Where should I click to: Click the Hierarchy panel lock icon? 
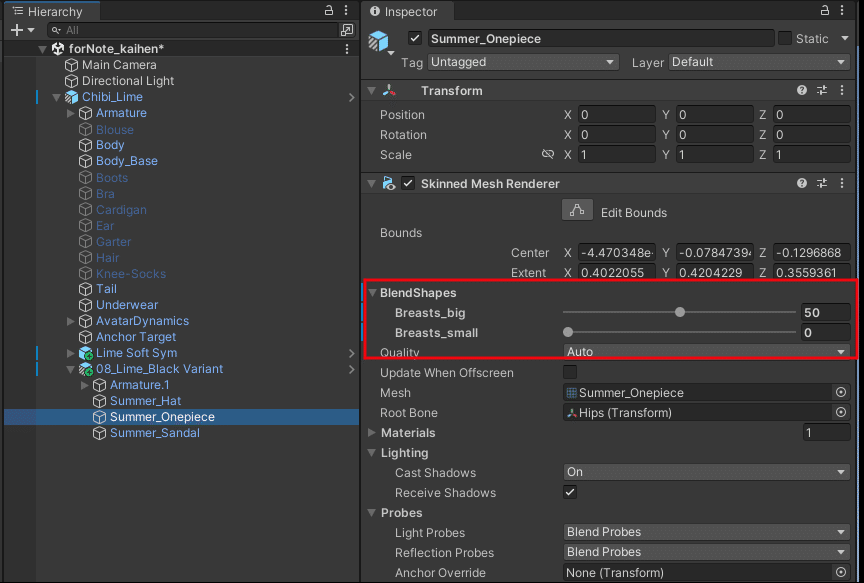click(x=329, y=10)
